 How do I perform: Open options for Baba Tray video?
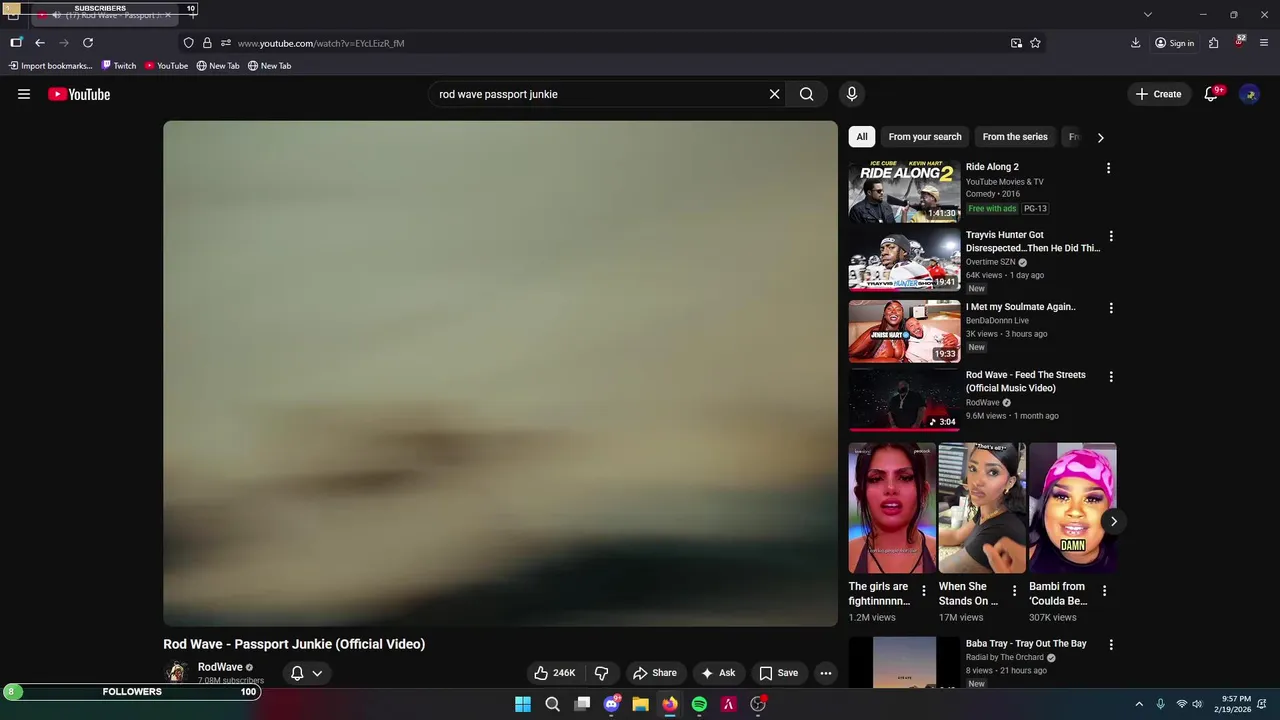pyautogui.click(x=1111, y=645)
